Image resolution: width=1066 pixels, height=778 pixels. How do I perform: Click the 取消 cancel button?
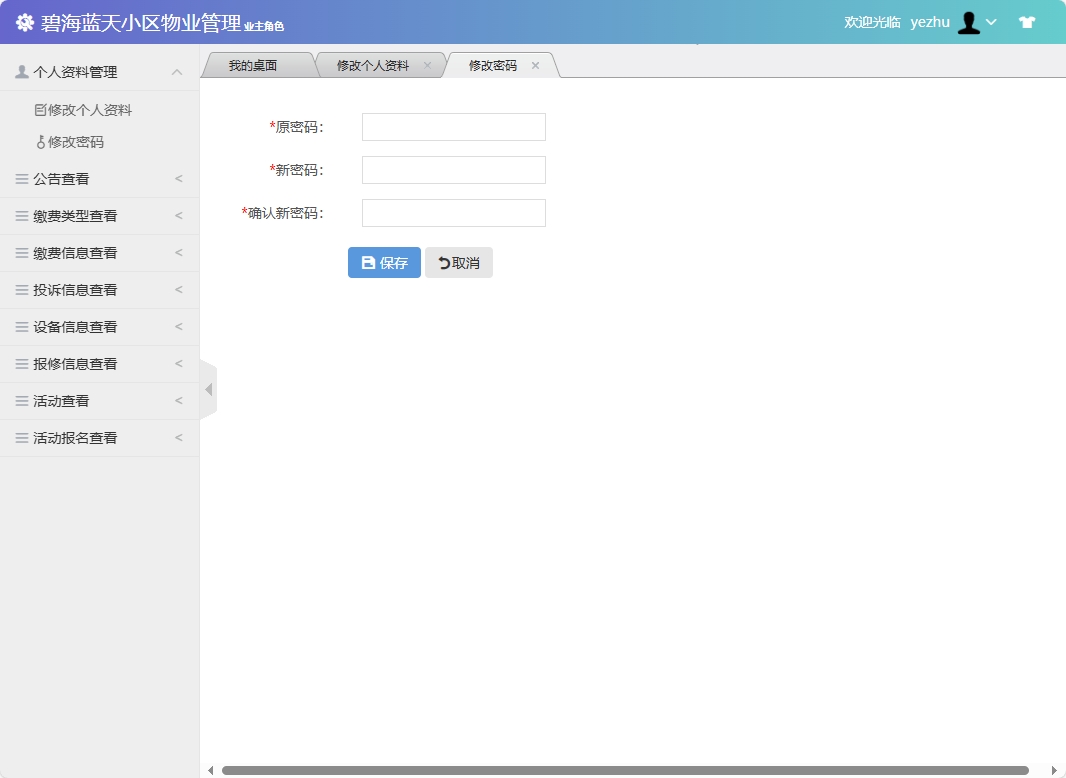click(459, 262)
